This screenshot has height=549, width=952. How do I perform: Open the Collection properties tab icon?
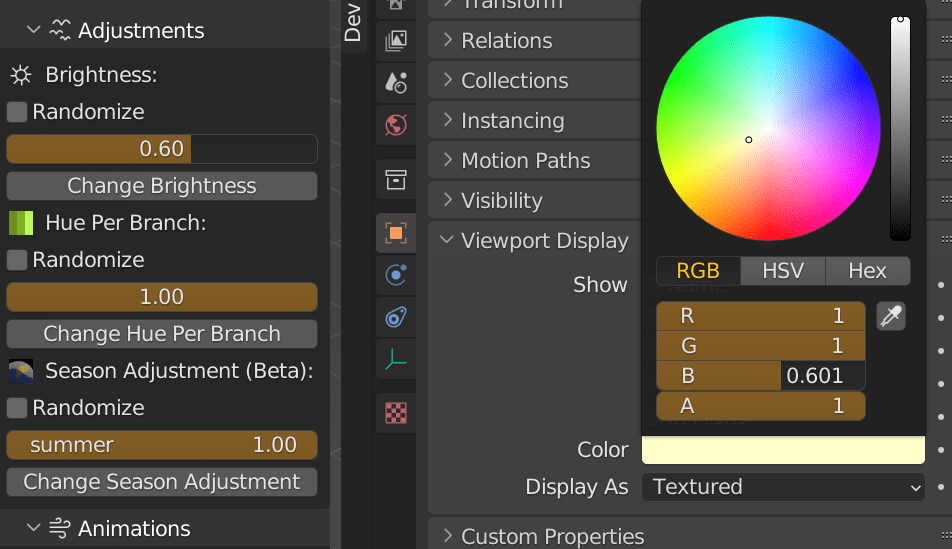click(x=396, y=180)
